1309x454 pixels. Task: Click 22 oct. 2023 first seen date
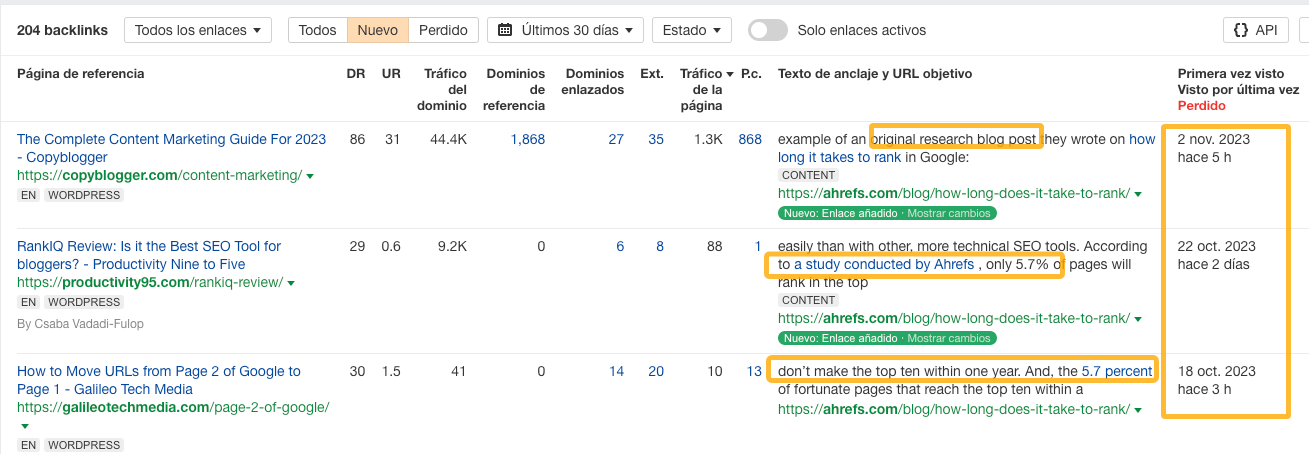[1217, 246]
